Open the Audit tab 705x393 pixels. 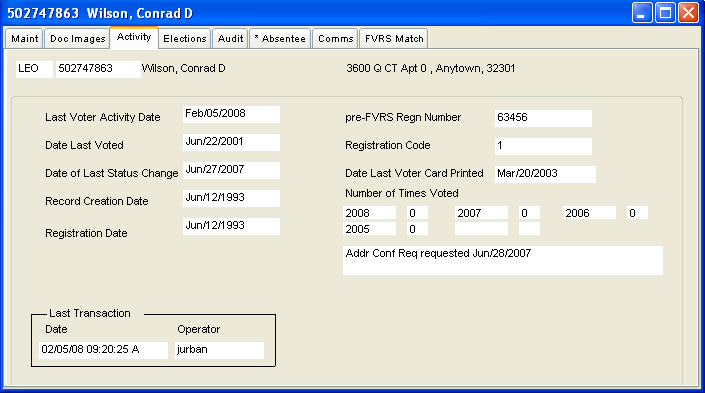[230, 39]
